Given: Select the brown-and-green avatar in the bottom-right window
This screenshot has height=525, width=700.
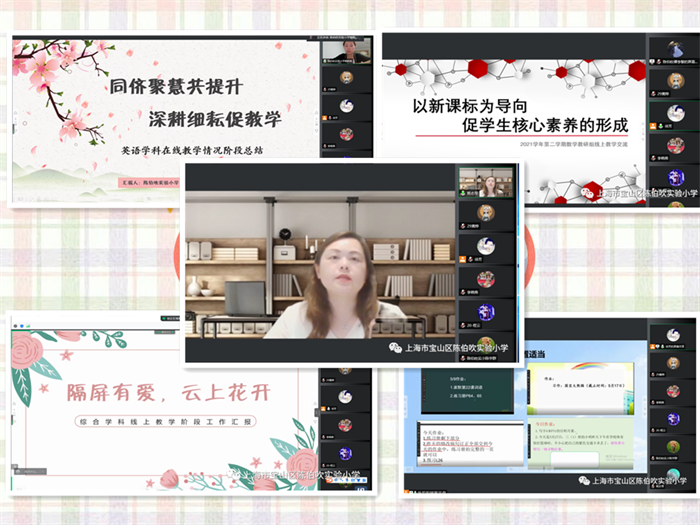Looking at the screenshot, I should tap(673, 446).
